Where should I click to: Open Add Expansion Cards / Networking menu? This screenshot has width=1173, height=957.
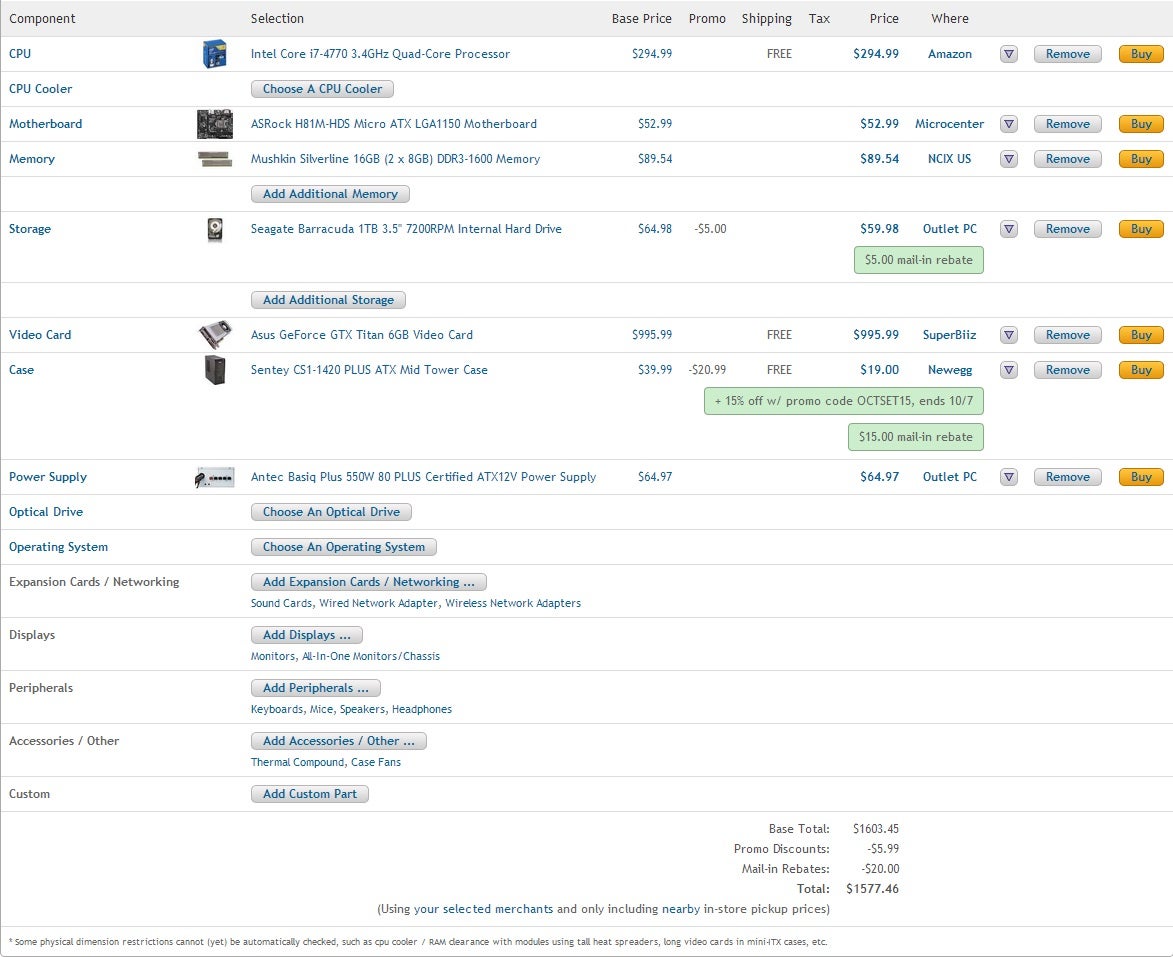(368, 582)
